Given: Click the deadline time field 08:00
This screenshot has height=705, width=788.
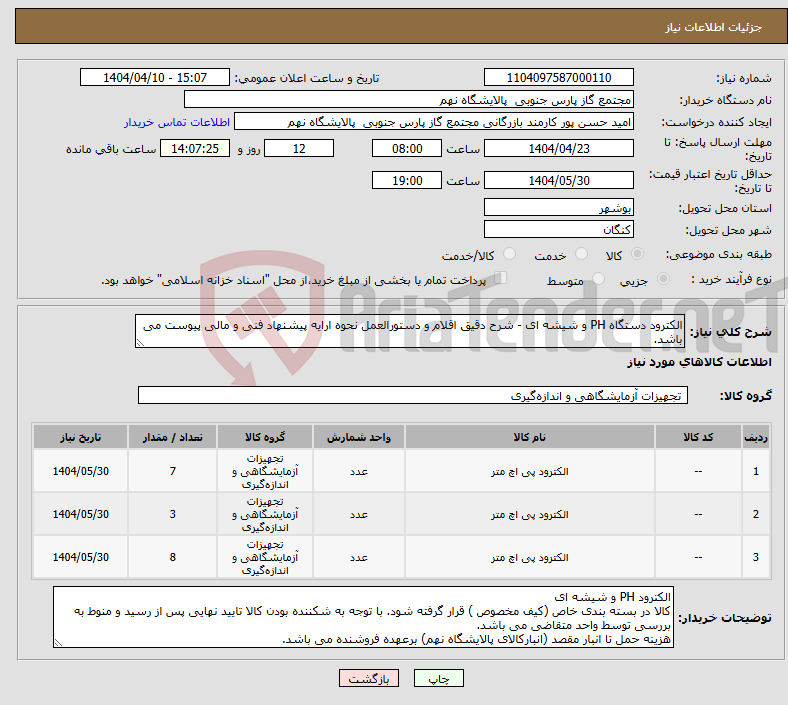Looking at the screenshot, I should click(x=407, y=148).
